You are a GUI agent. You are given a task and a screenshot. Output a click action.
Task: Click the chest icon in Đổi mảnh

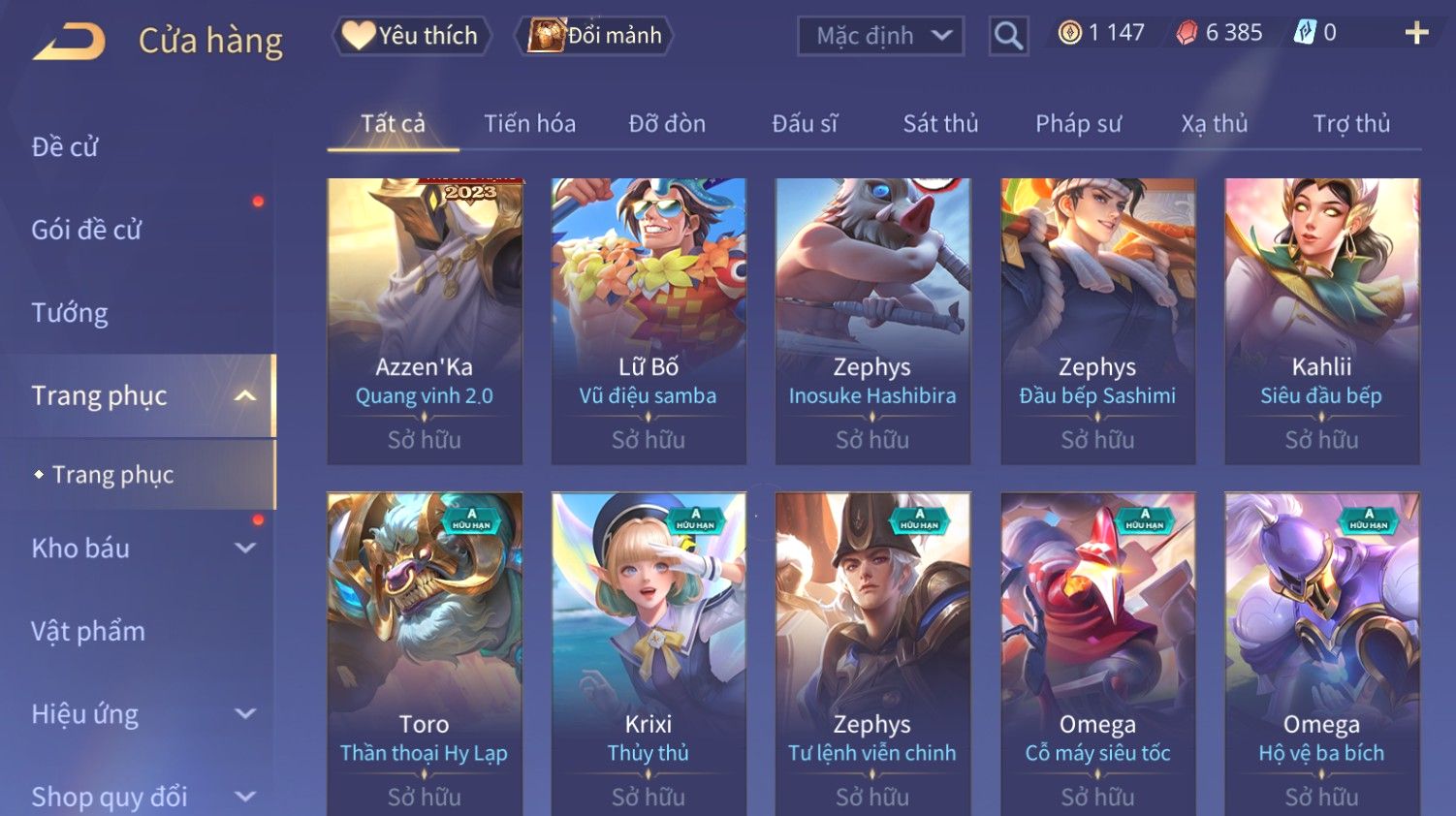[547, 36]
